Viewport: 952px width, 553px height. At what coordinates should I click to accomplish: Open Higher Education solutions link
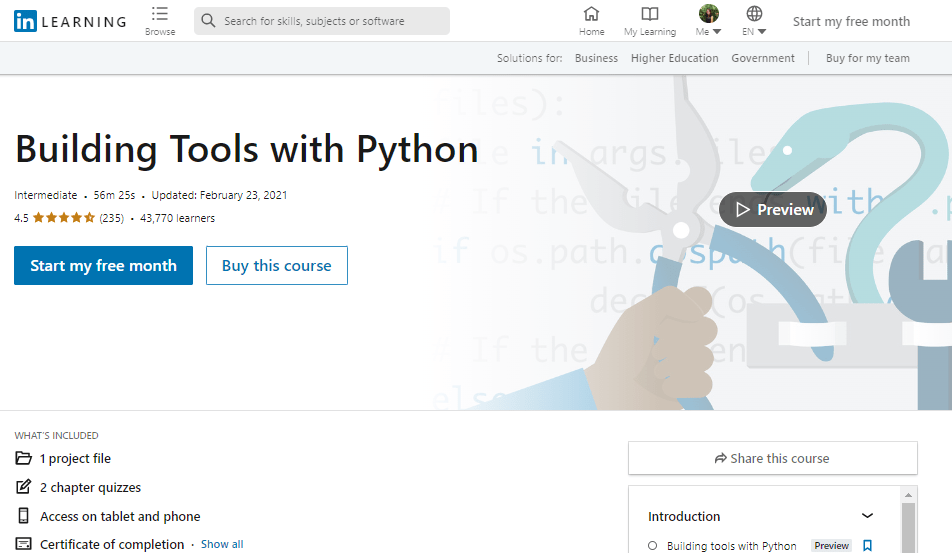click(675, 58)
